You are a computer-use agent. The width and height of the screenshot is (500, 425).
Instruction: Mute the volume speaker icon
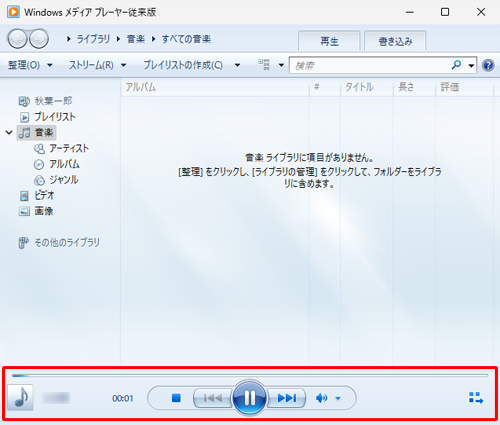[x=321, y=398]
